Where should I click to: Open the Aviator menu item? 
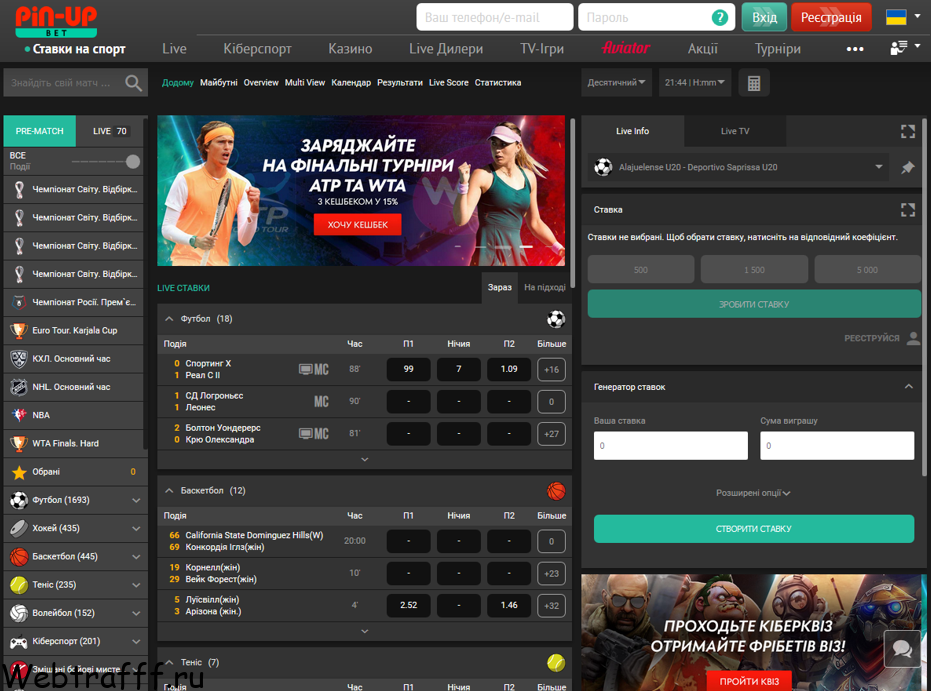(x=626, y=48)
